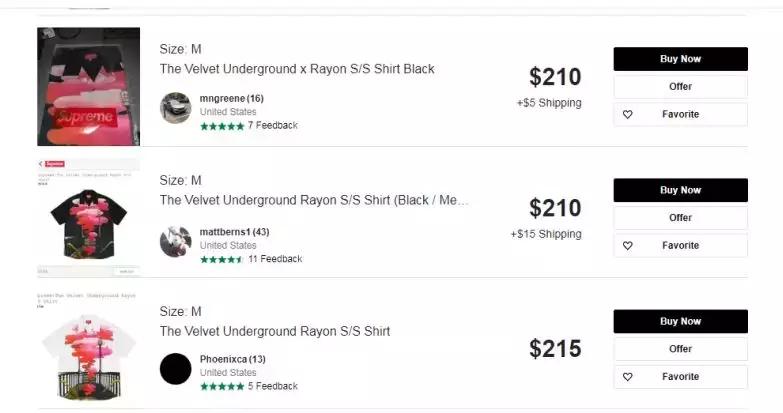Make an Offer on mattberns1's listing
The image size is (783, 413).
[680, 217]
